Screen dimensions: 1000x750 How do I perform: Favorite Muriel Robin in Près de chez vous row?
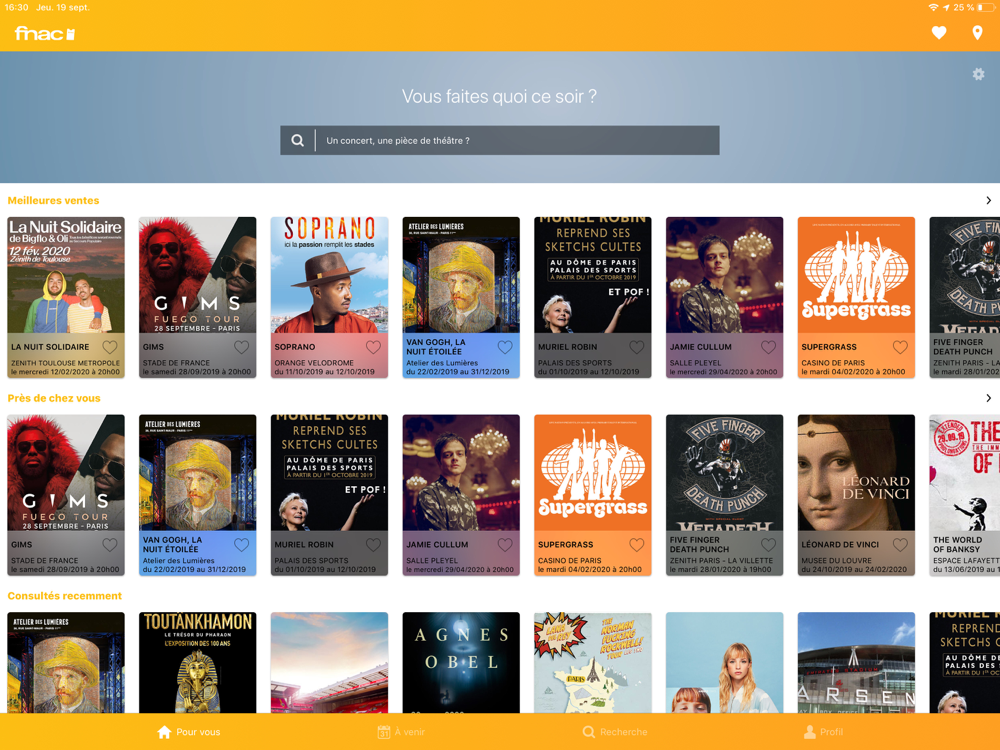pos(374,545)
